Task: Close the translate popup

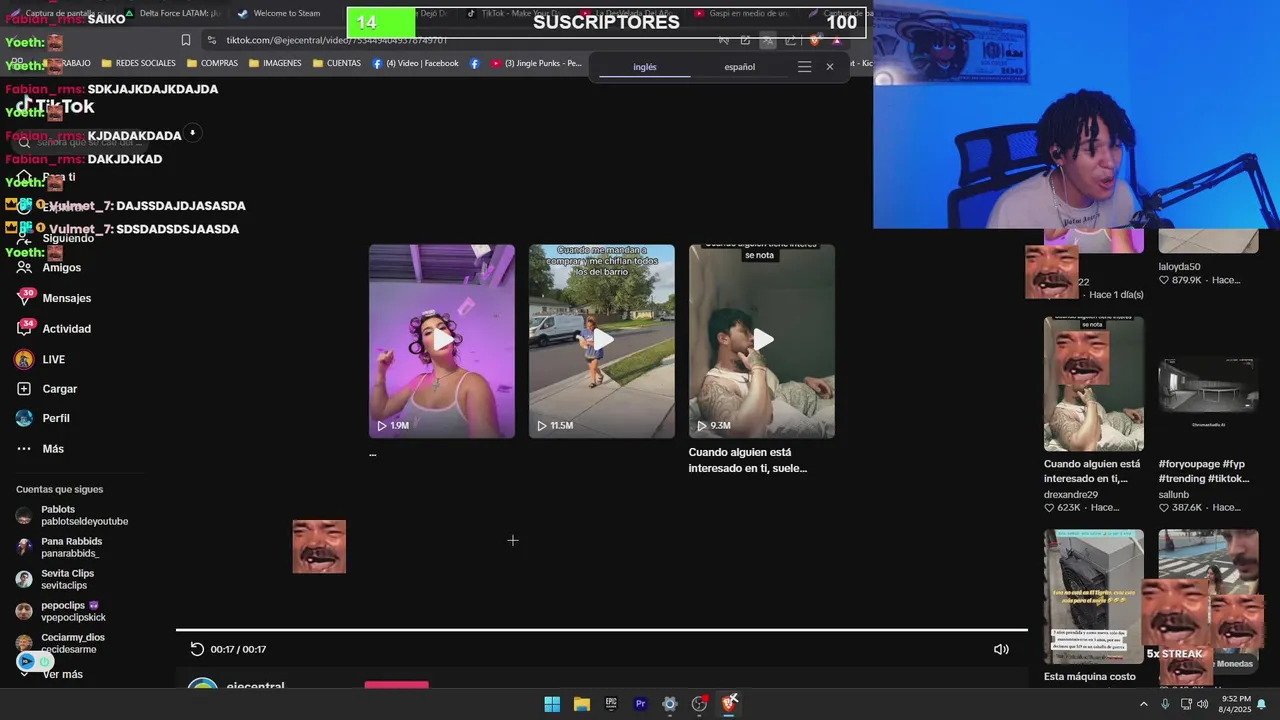Action: point(829,67)
